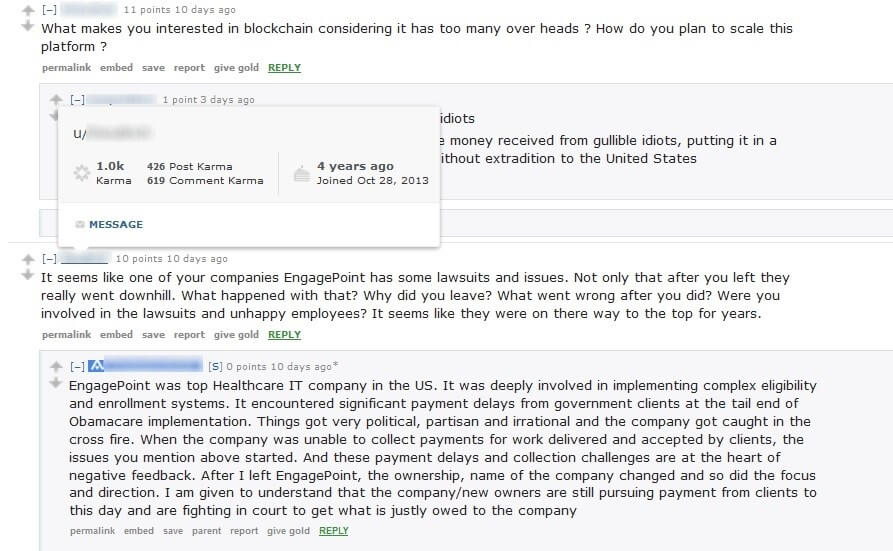Collapse the 11 points blockchain comment
This screenshot has width=893, height=551.
49,10
